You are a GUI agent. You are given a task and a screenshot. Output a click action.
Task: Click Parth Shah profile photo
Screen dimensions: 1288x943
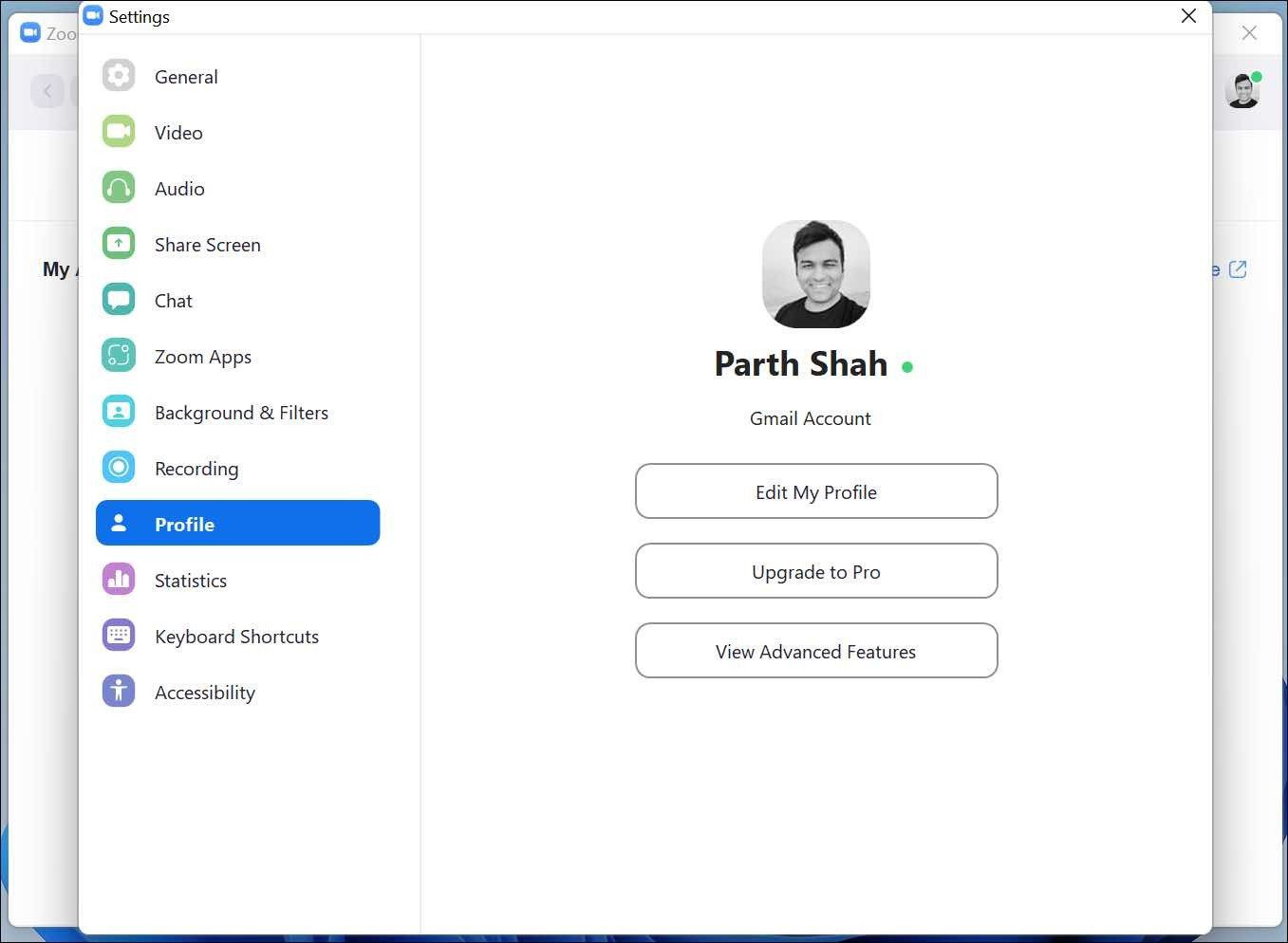coord(816,274)
